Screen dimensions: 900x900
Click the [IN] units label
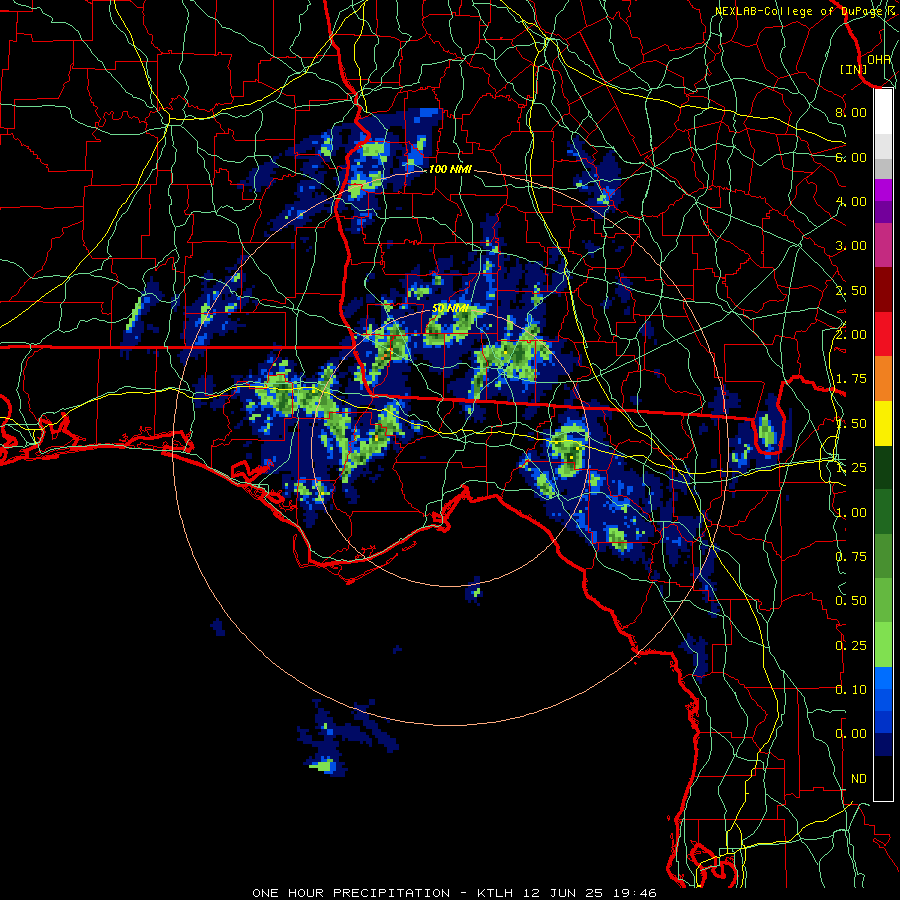click(x=854, y=69)
